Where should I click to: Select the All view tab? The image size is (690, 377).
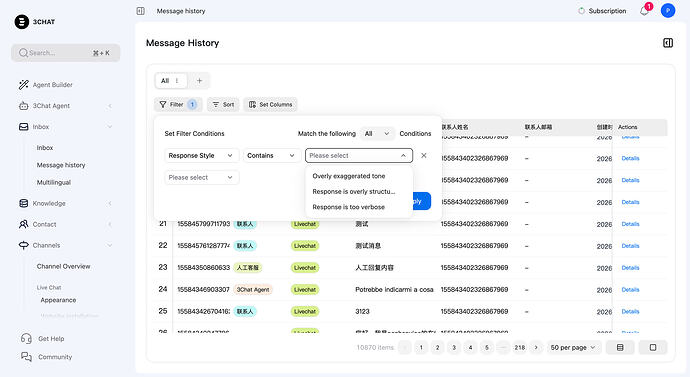[x=165, y=81]
